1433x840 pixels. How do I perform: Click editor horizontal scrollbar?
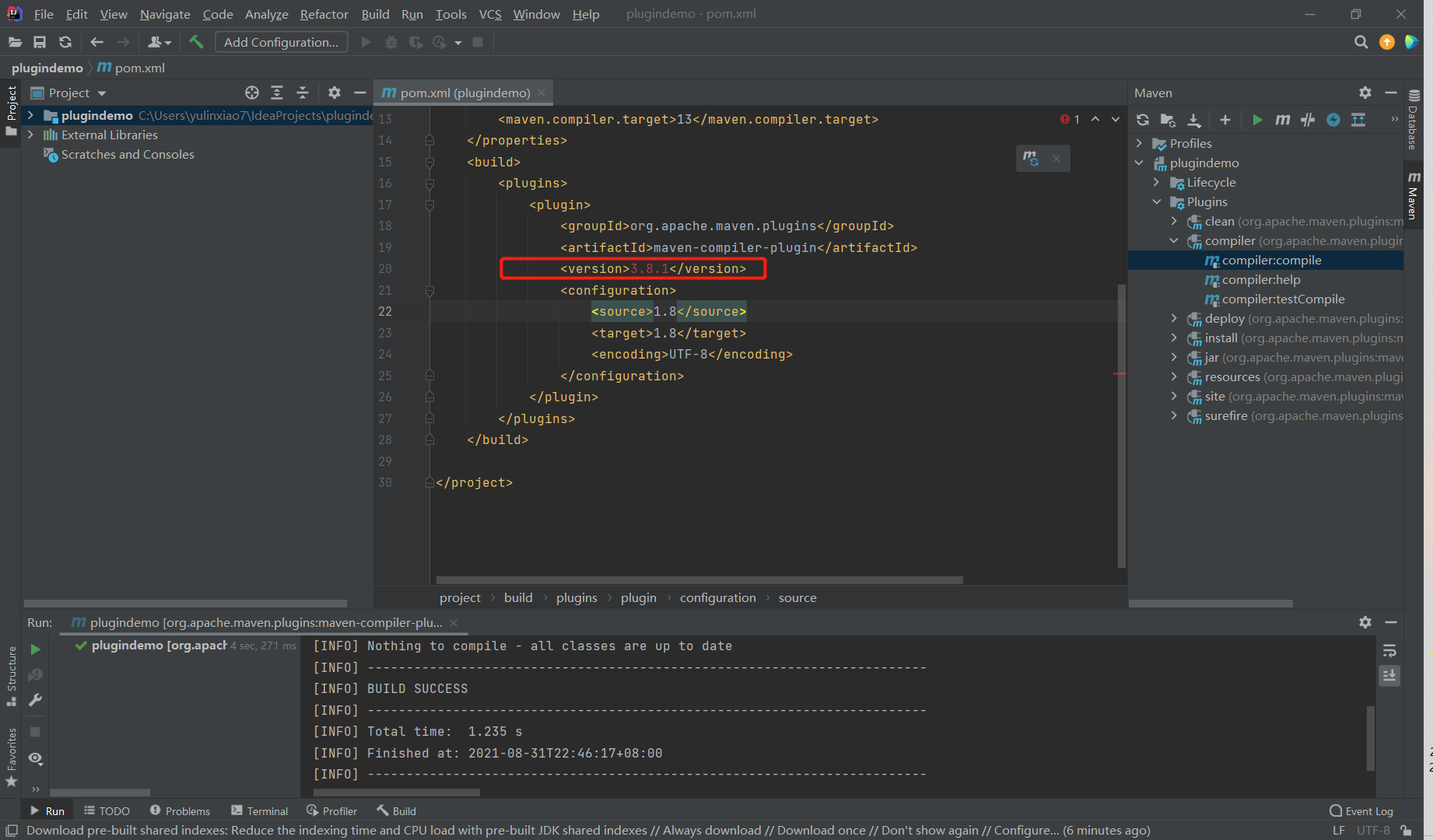(699, 580)
